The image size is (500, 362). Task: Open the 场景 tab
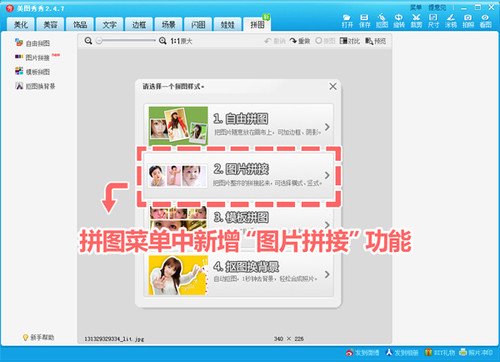(168, 24)
